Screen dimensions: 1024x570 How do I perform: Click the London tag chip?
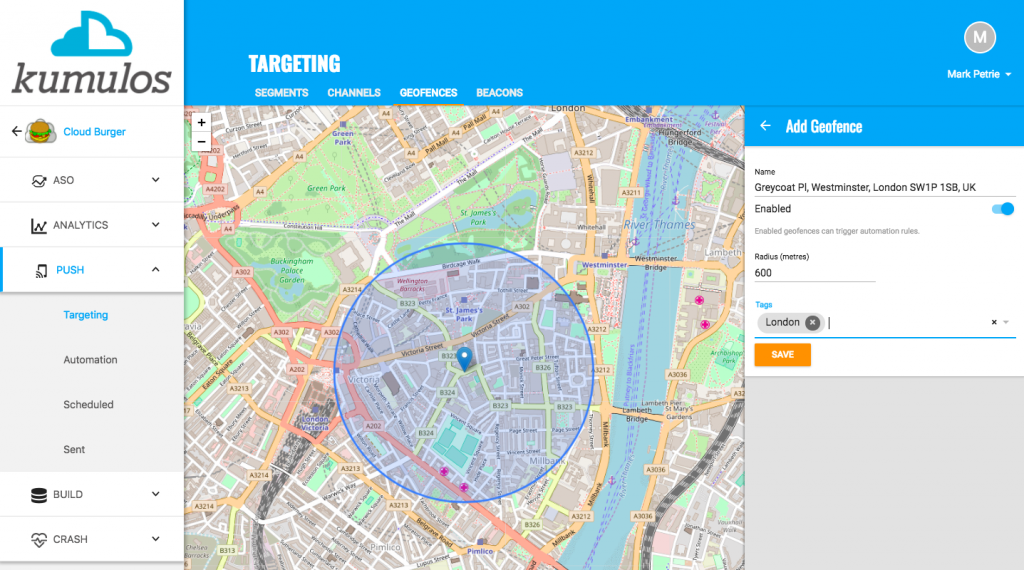point(791,323)
